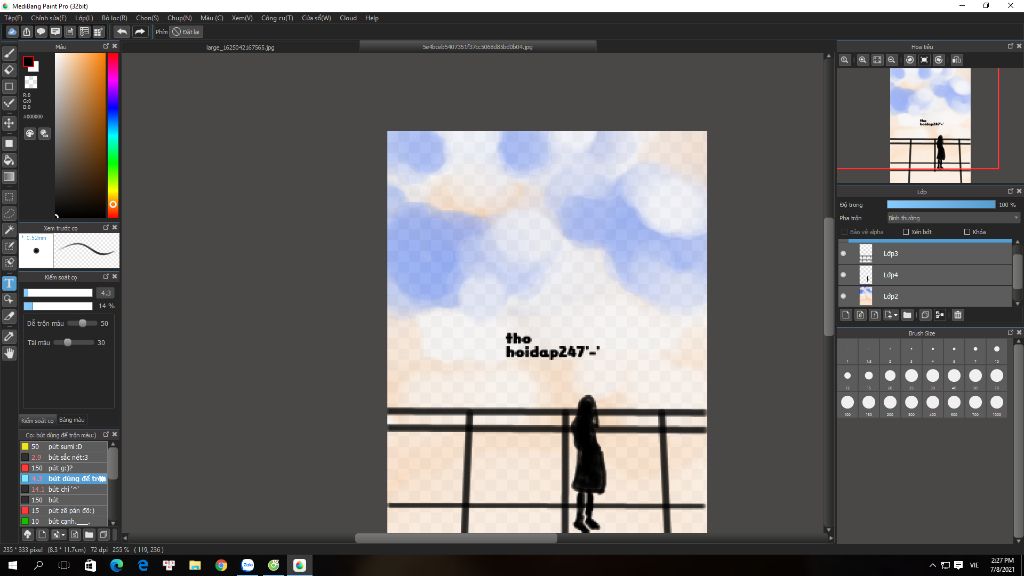Select the Move tool with four arrows
The width and height of the screenshot is (1024, 576).
click(x=9, y=123)
